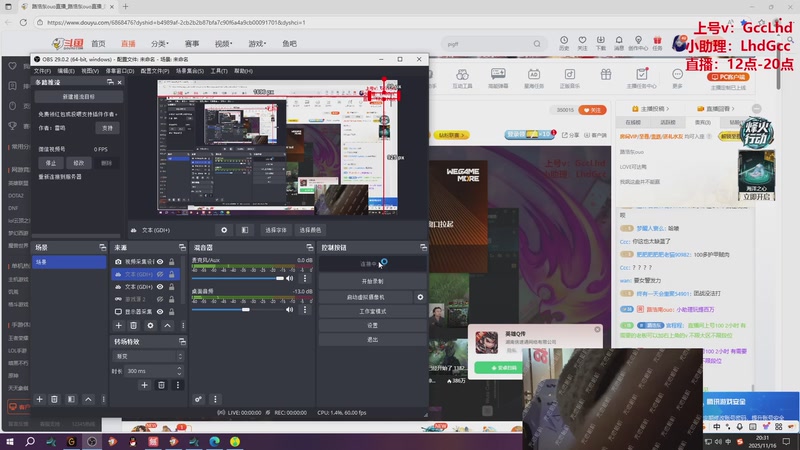Screen dimensions: 800x450
Task: Click 新建推流目标 in multi-stream panel
Action: 79,96
